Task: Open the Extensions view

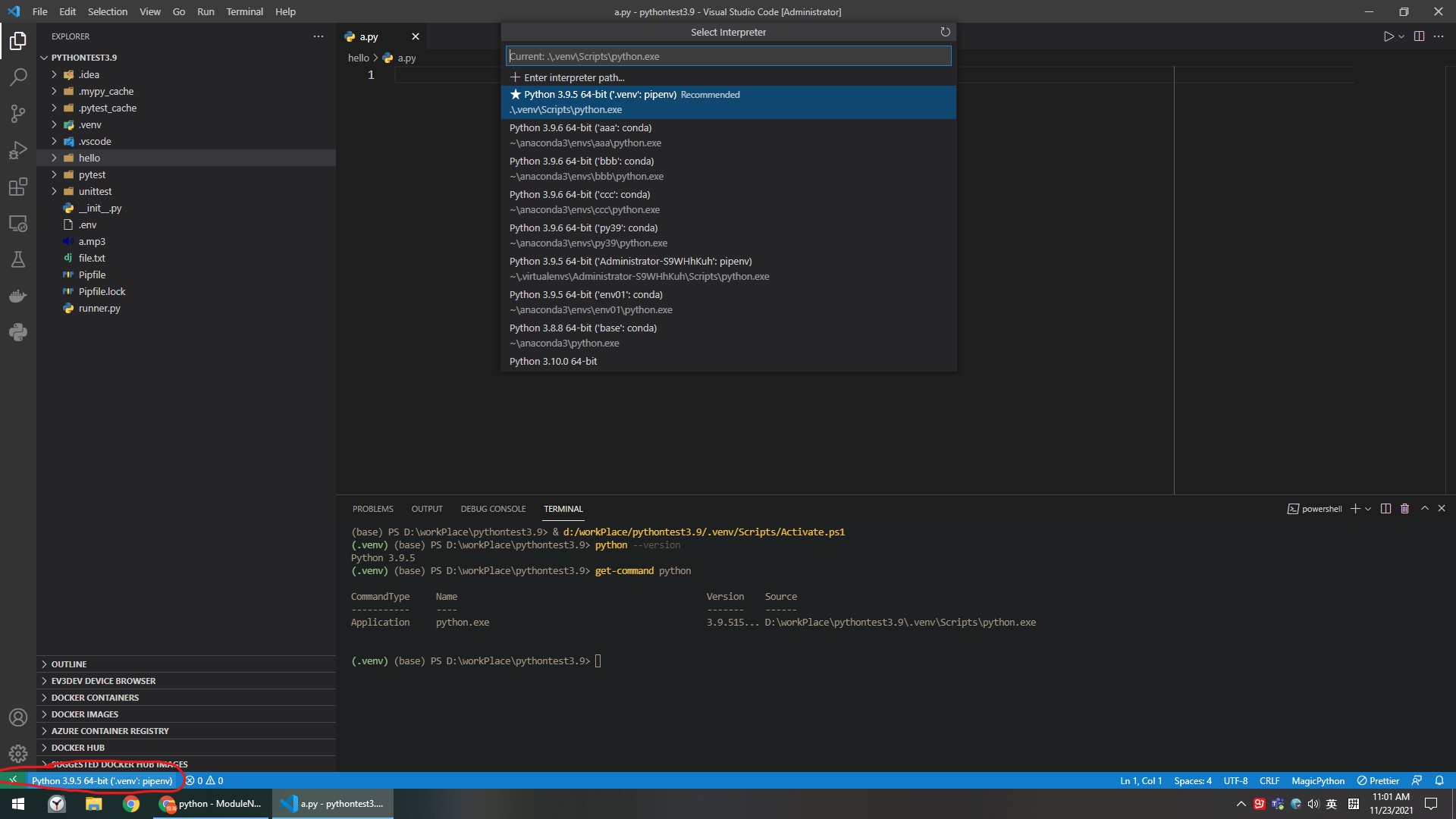Action: [18, 186]
